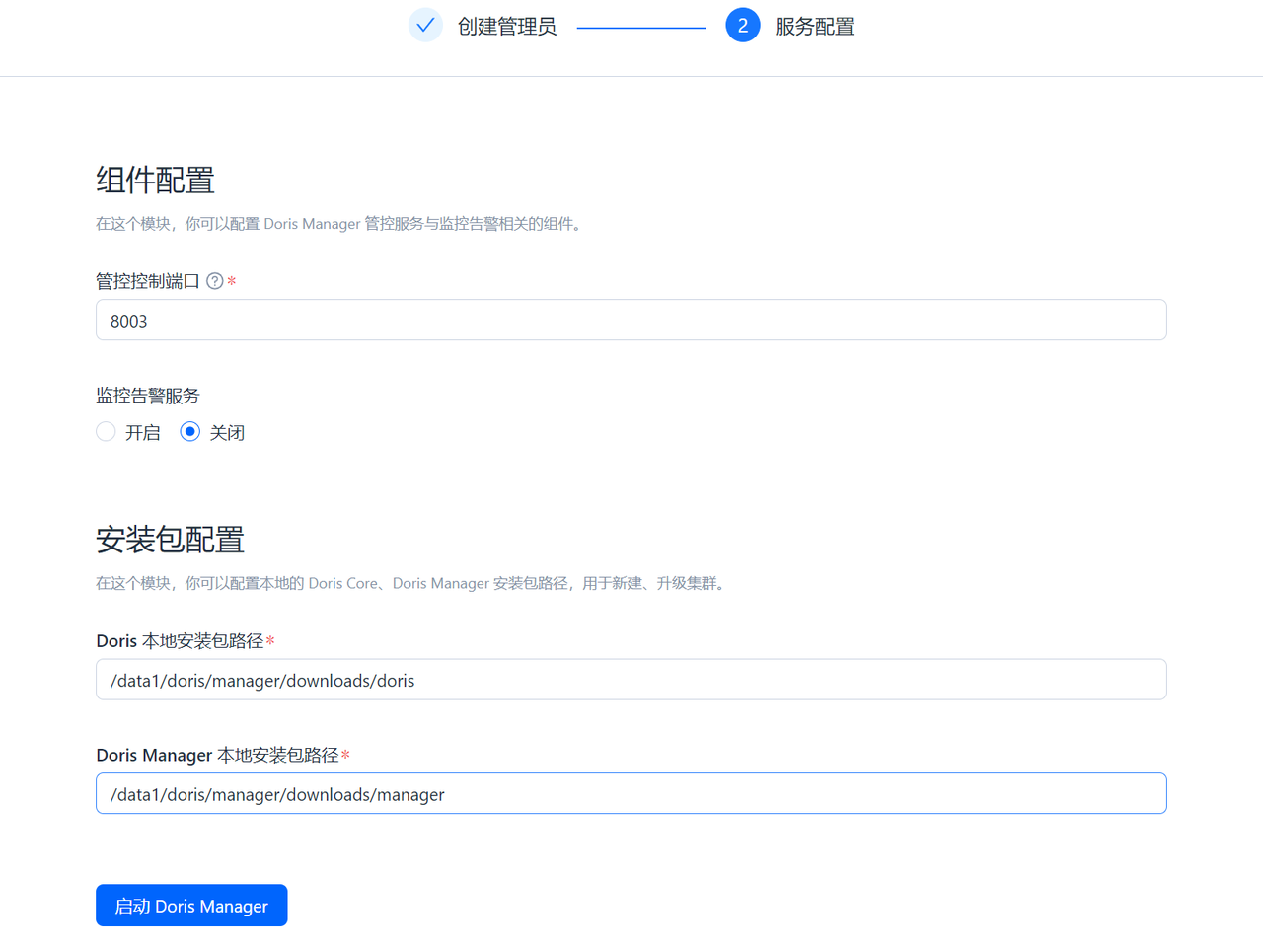Click the 安装包配置 description about 升级集群

pos(412,583)
